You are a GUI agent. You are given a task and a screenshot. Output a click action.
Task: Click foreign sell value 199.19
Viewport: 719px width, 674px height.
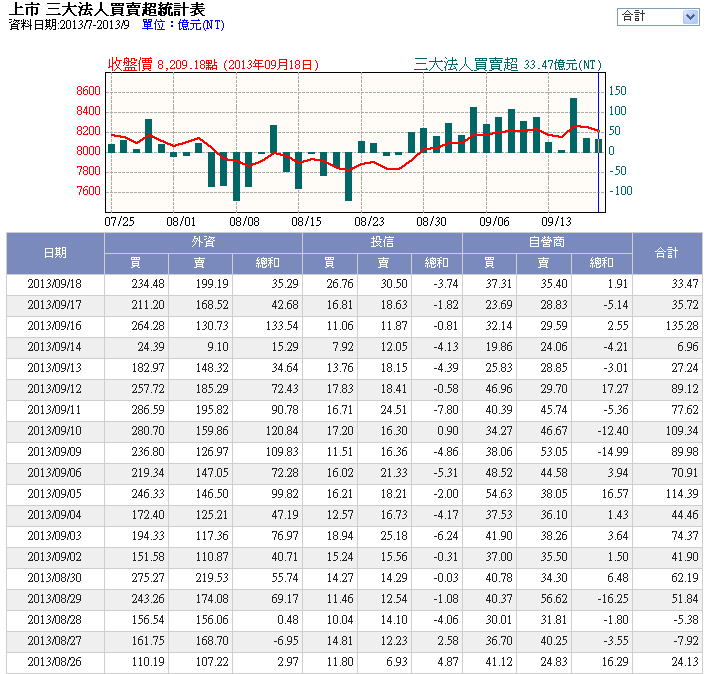[x=212, y=284]
